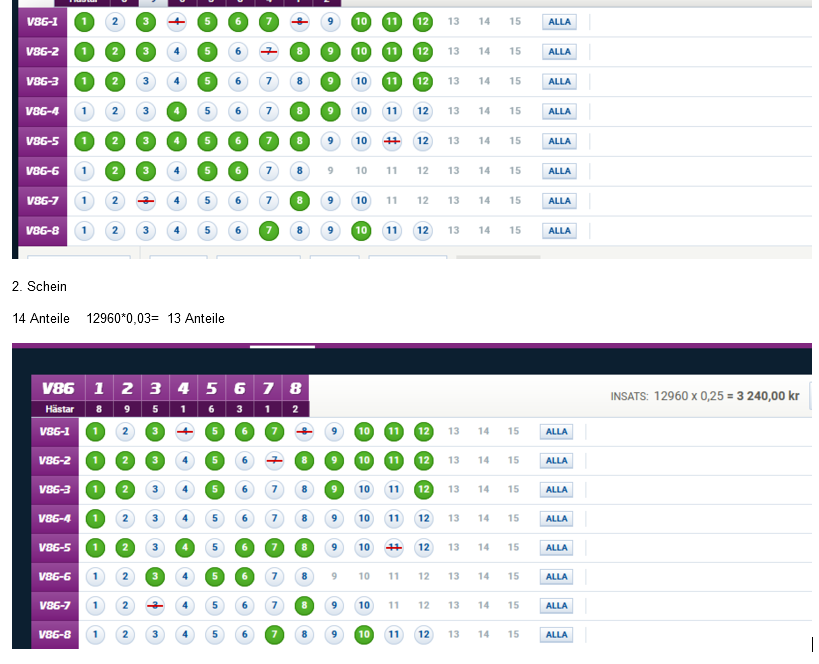
Task: Lower coupon: select horse 3 in V86-5
Action: 155,547
